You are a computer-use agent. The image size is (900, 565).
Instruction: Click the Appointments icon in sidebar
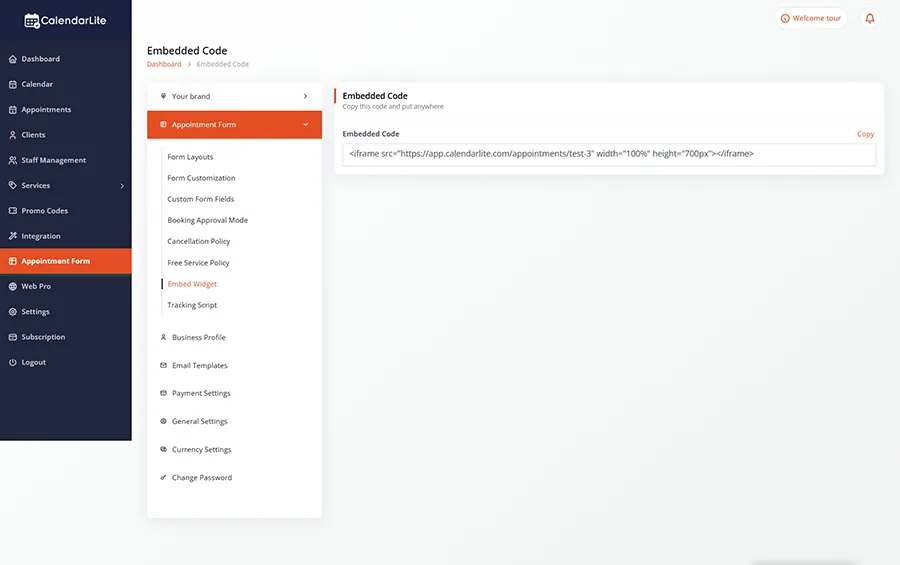(x=13, y=110)
